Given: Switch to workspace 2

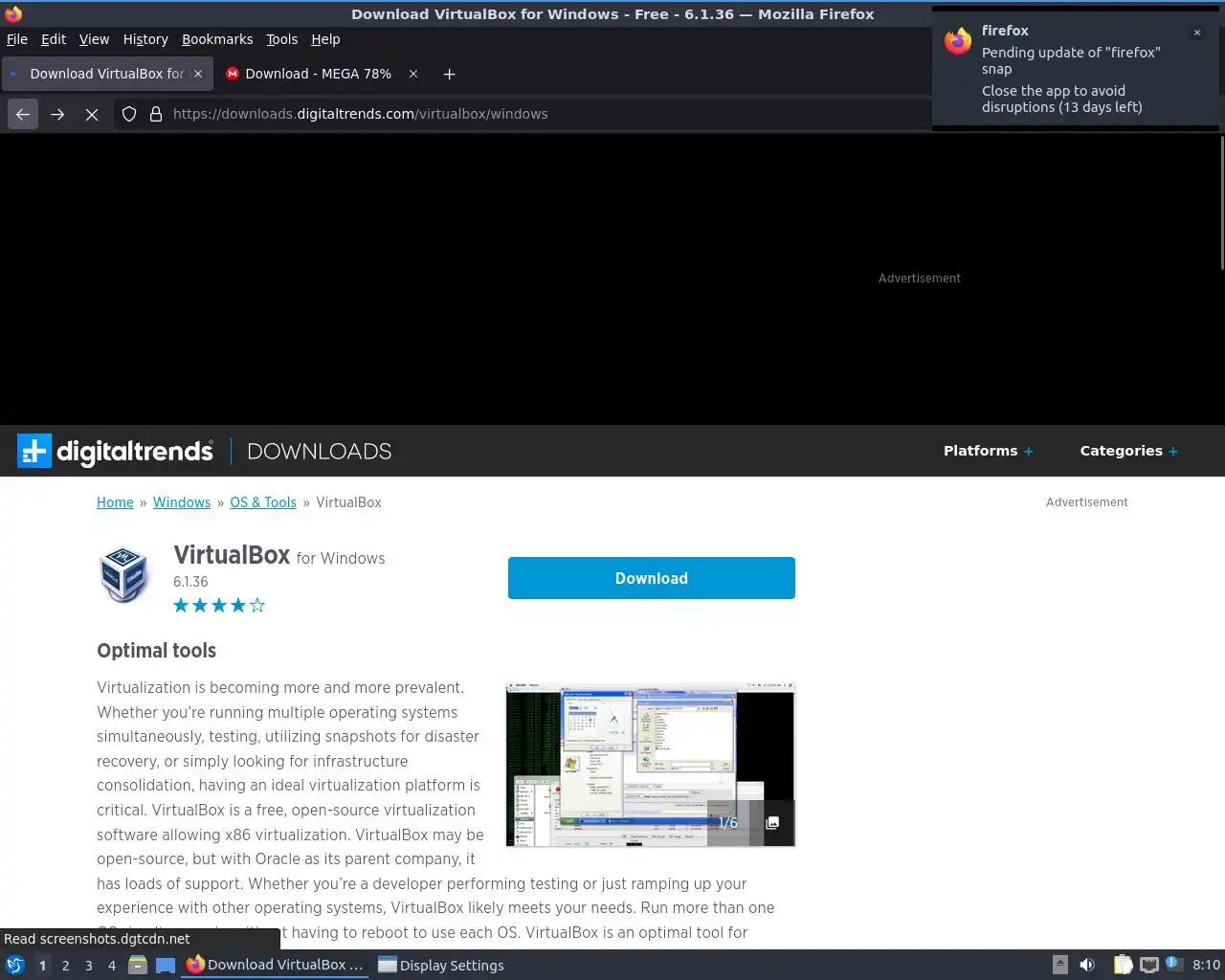Looking at the screenshot, I should point(65,965).
